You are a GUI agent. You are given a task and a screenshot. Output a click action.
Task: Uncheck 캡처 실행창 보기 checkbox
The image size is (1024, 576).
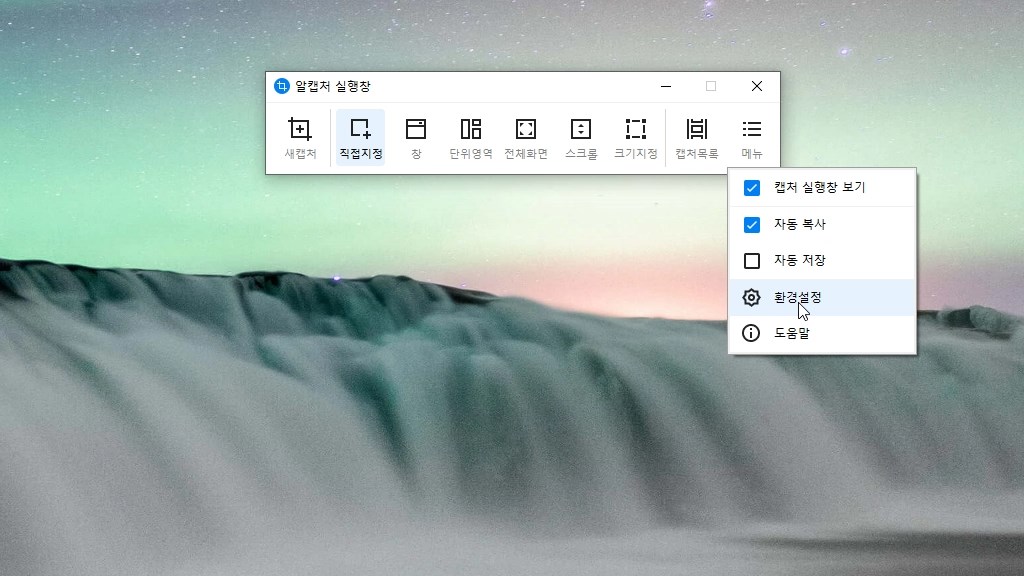tap(752, 188)
